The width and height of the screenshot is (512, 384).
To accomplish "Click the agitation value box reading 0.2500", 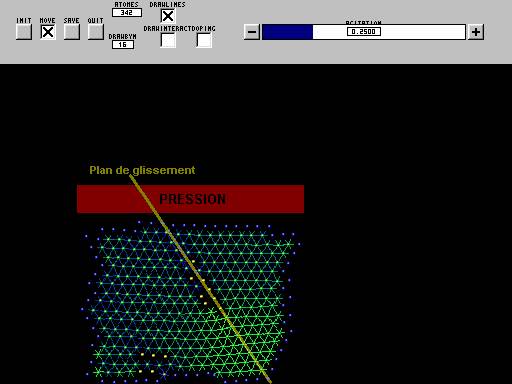I will click(364, 32).
